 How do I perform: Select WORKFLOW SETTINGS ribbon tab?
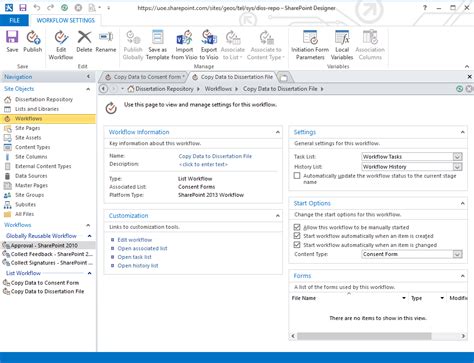[x=66, y=20]
